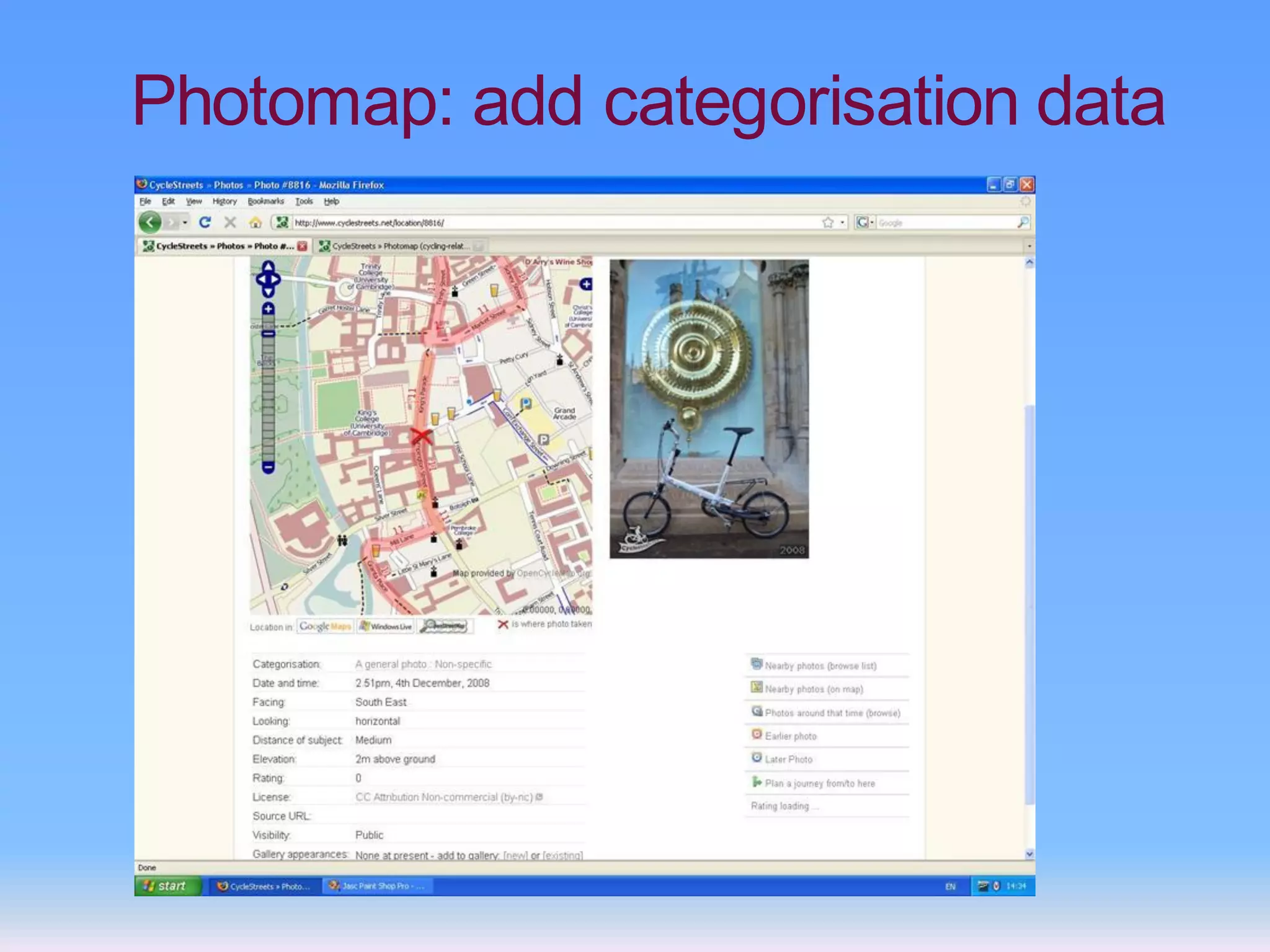Go to Home page icon

point(255,222)
